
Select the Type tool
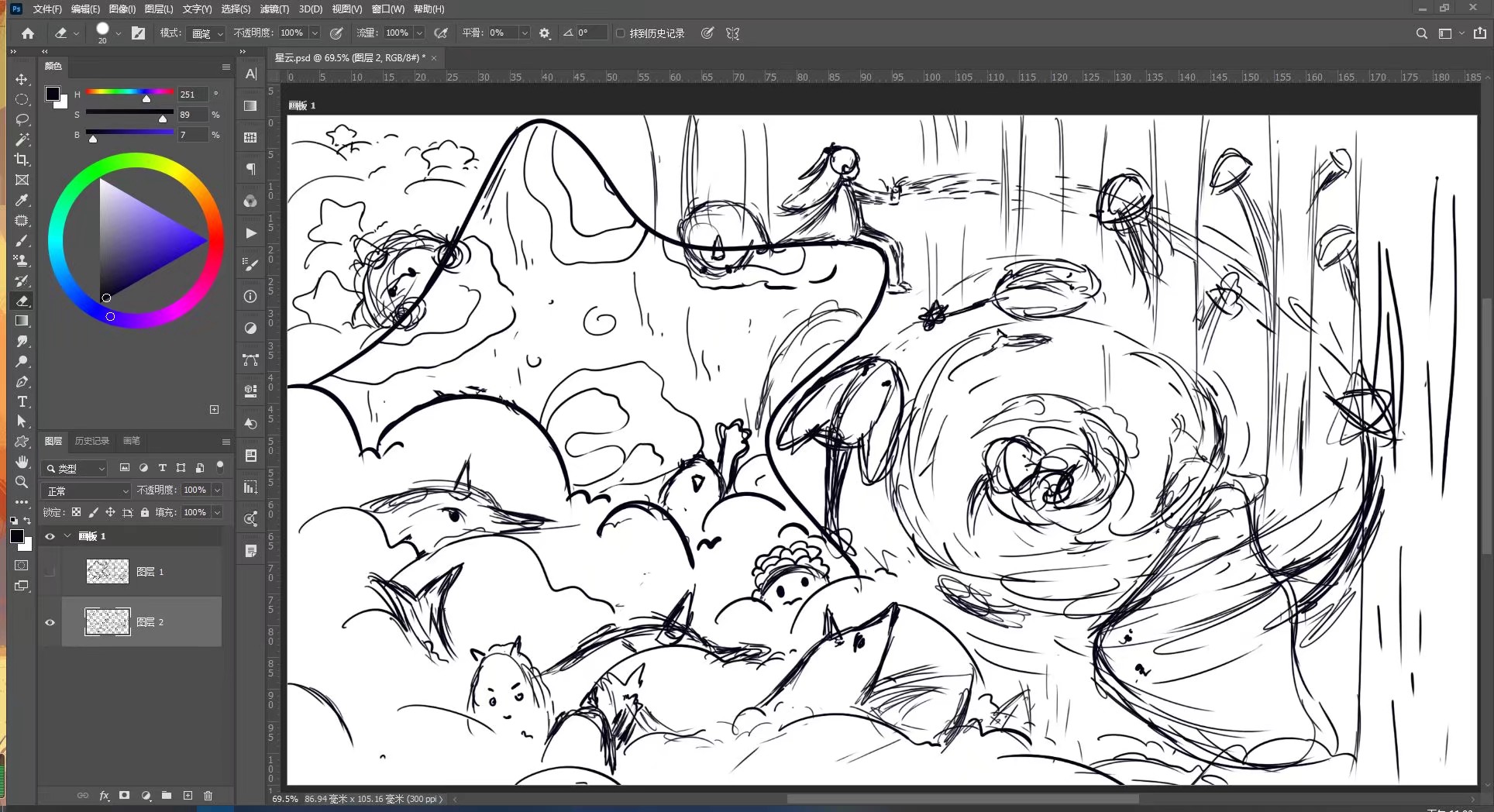click(22, 401)
